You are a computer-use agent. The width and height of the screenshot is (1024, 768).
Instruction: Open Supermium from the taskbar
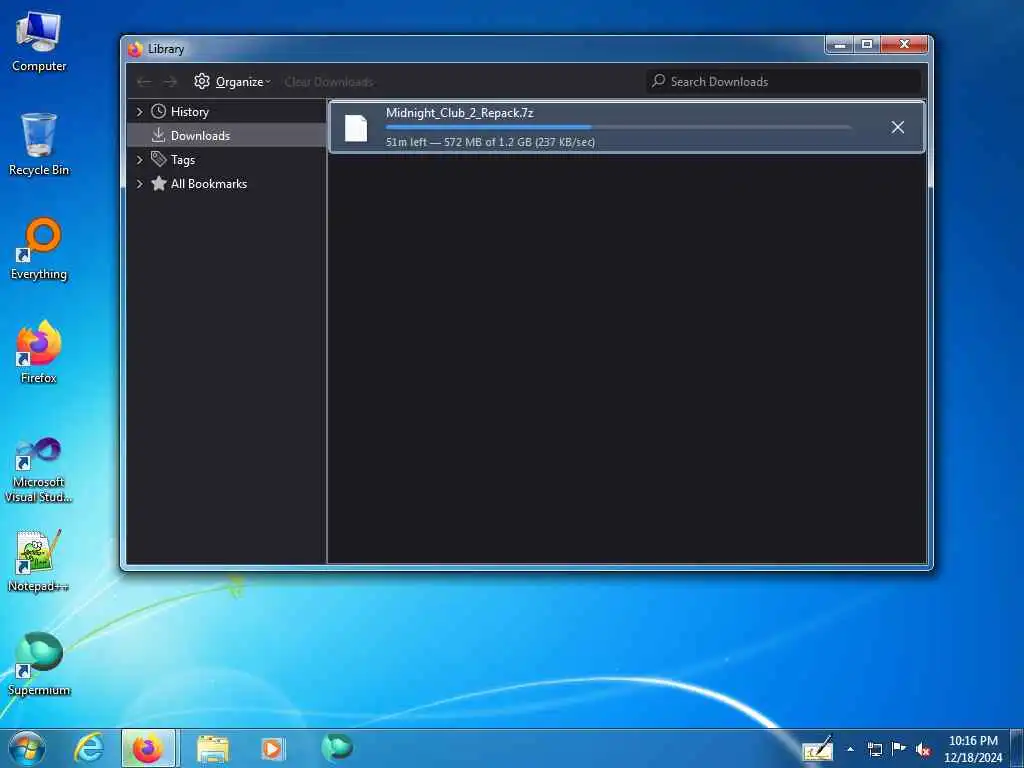pos(337,748)
